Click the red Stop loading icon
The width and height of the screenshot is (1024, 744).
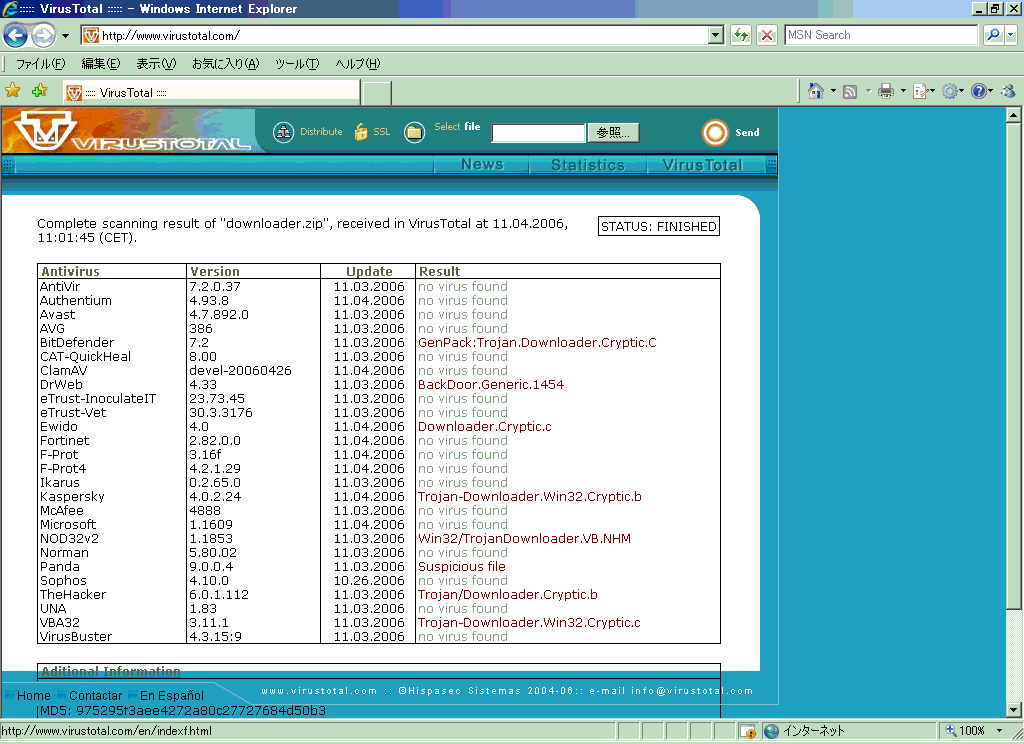pyautogui.click(x=767, y=35)
